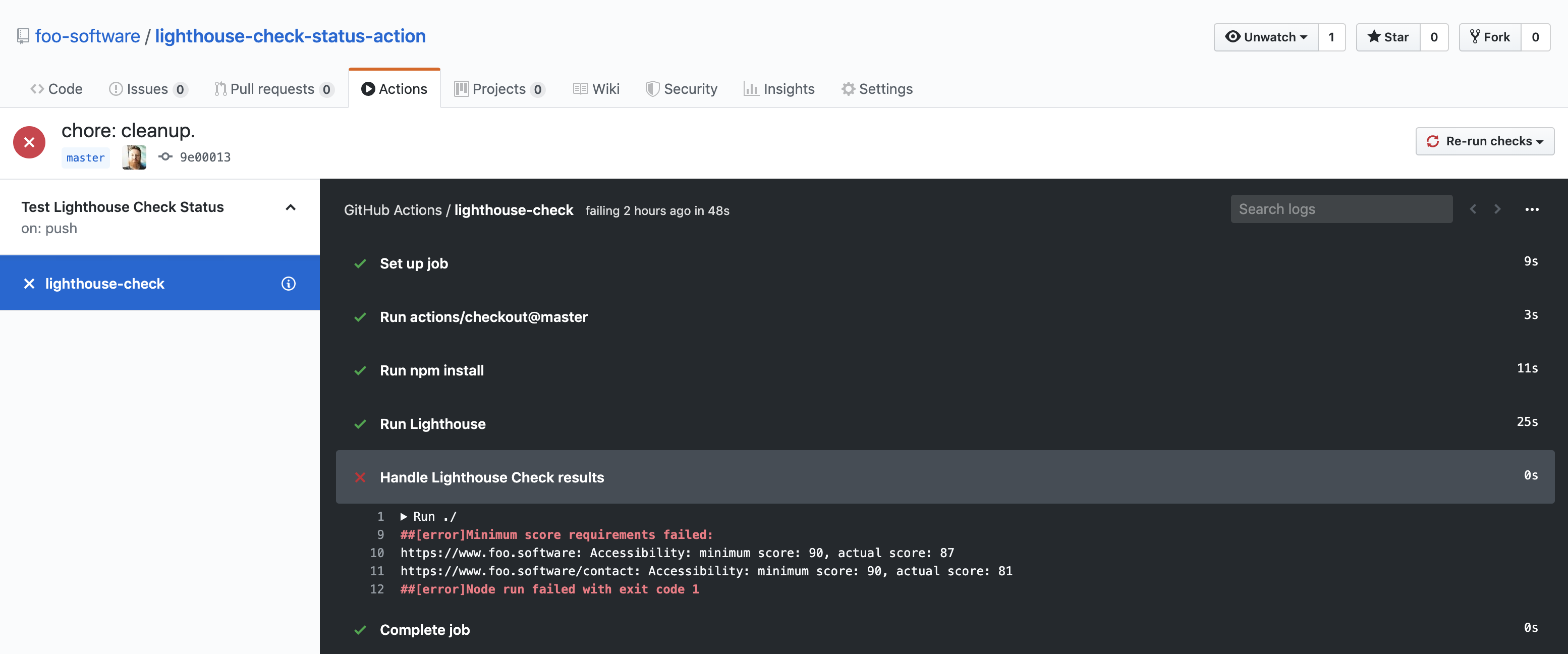Viewport: 1568px width, 654px height.
Task: Click the commit hash 9e00013
Action: [x=205, y=156]
